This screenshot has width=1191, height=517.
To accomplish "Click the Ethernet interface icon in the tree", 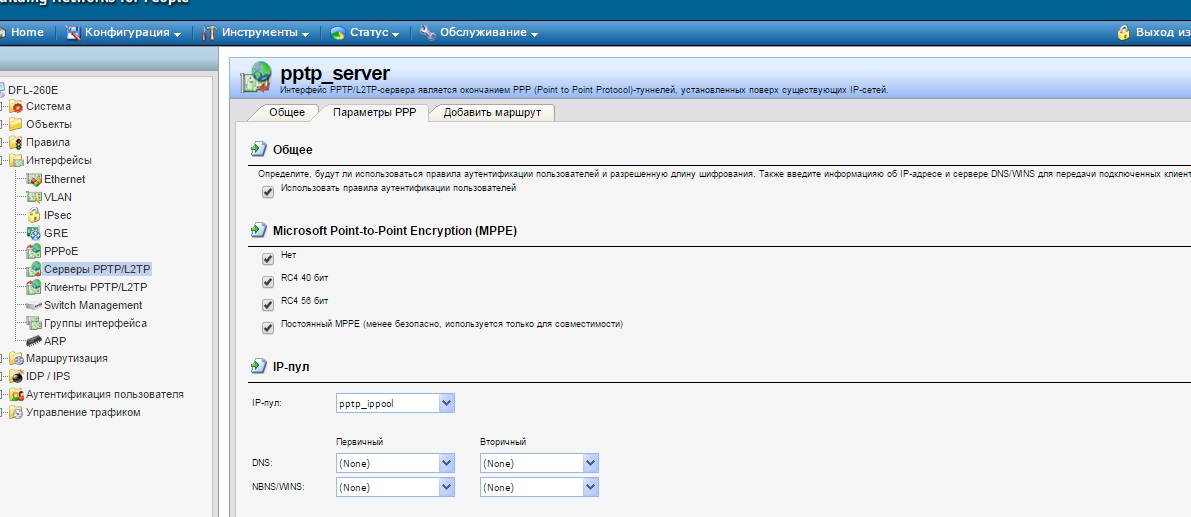I will (35, 179).
